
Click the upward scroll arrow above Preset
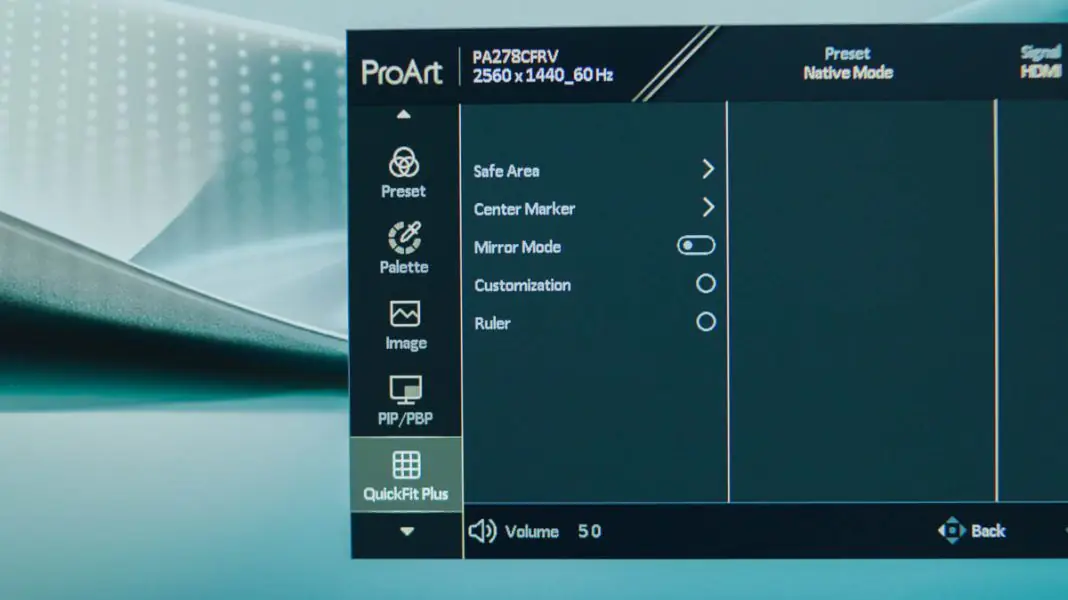pyautogui.click(x=403, y=113)
